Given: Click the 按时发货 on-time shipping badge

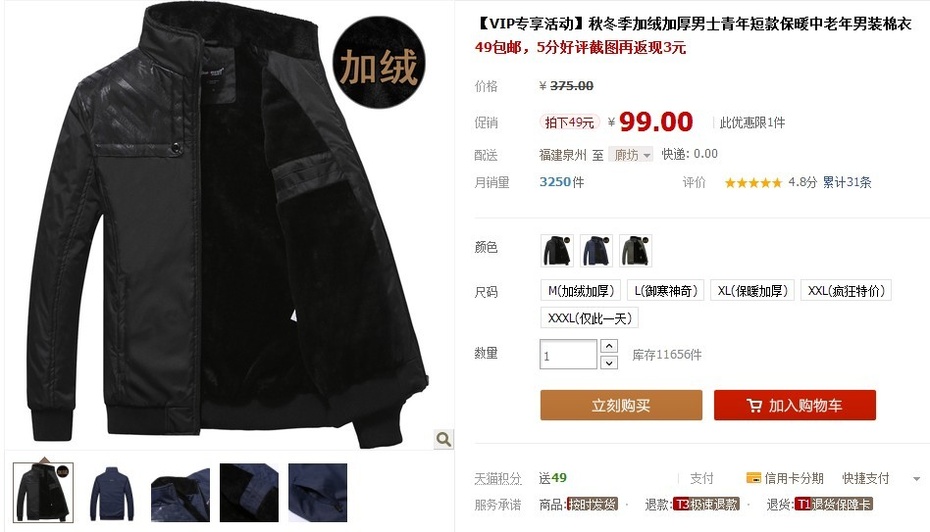Looking at the screenshot, I should 592,504.
